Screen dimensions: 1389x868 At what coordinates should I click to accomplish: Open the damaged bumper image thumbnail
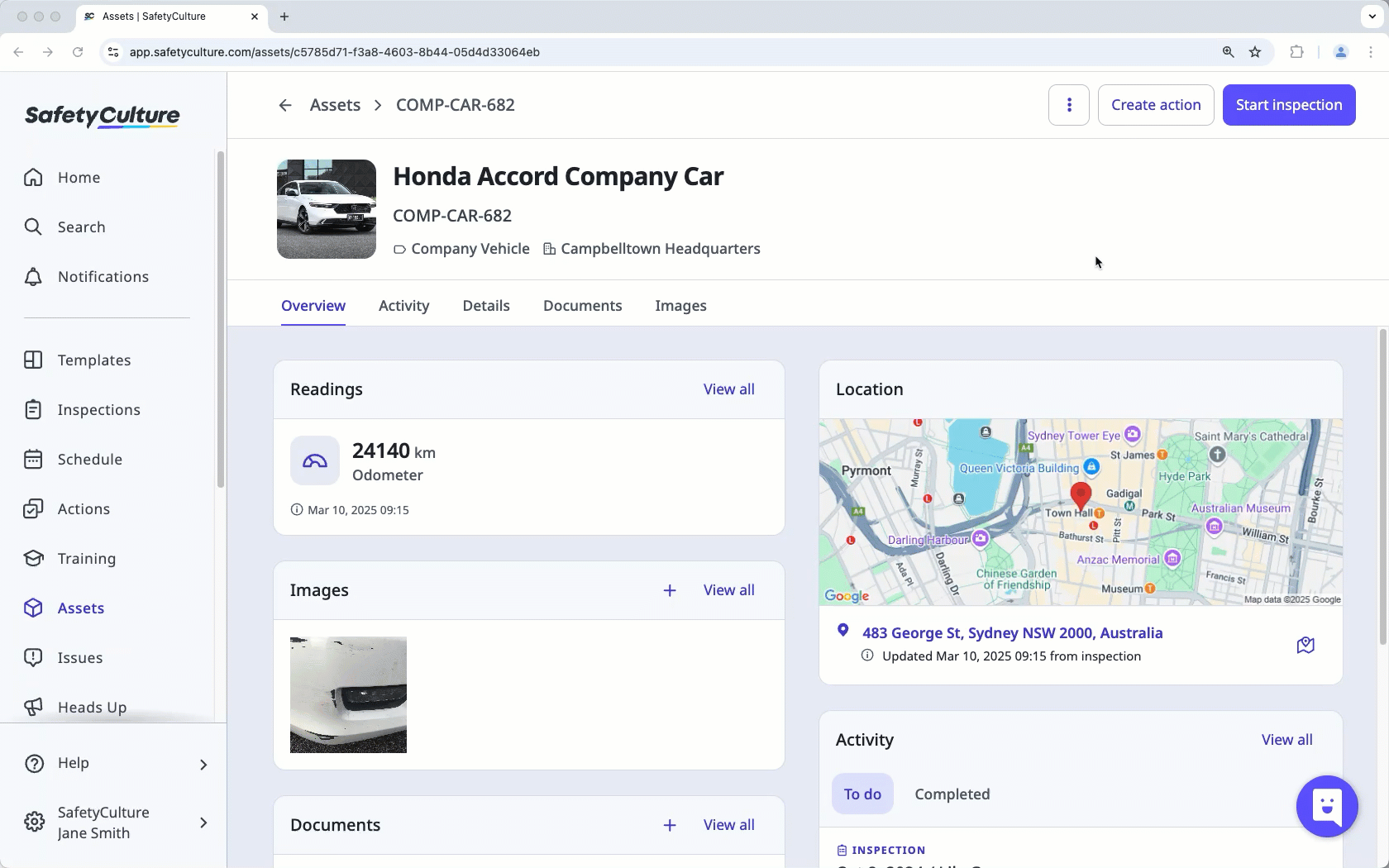(x=348, y=694)
